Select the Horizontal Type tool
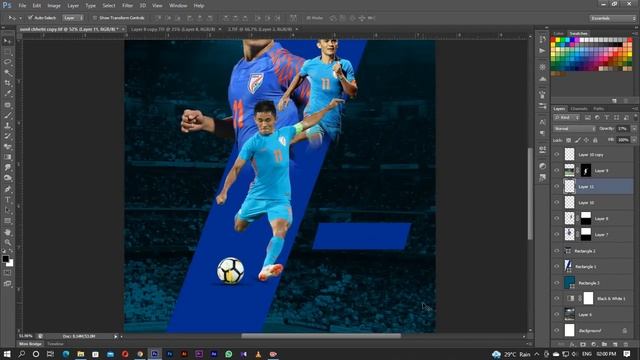The height and width of the screenshot is (360, 640). pyautogui.click(x=7, y=200)
